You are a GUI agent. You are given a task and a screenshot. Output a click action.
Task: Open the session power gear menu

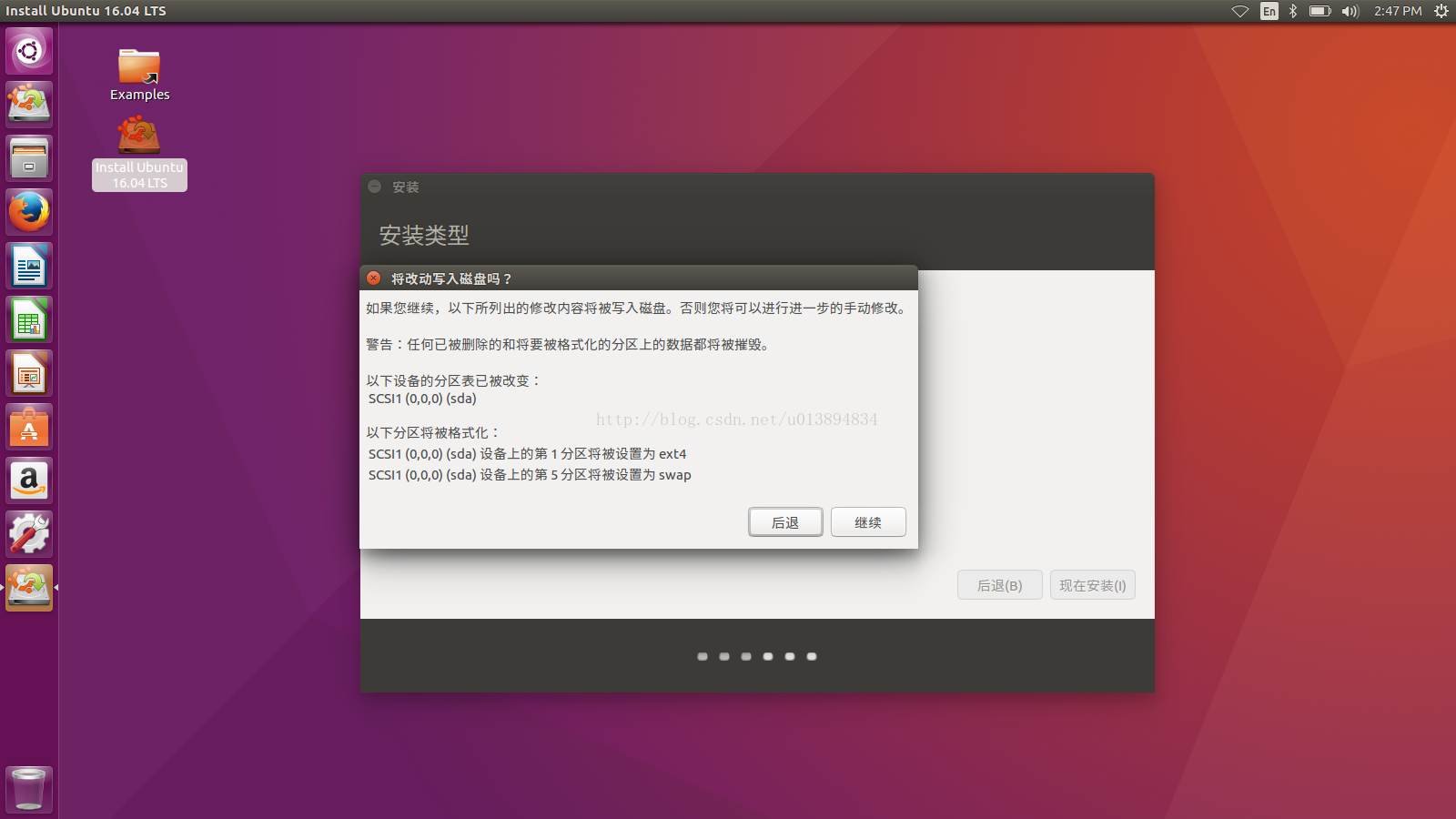coord(1441,11)
